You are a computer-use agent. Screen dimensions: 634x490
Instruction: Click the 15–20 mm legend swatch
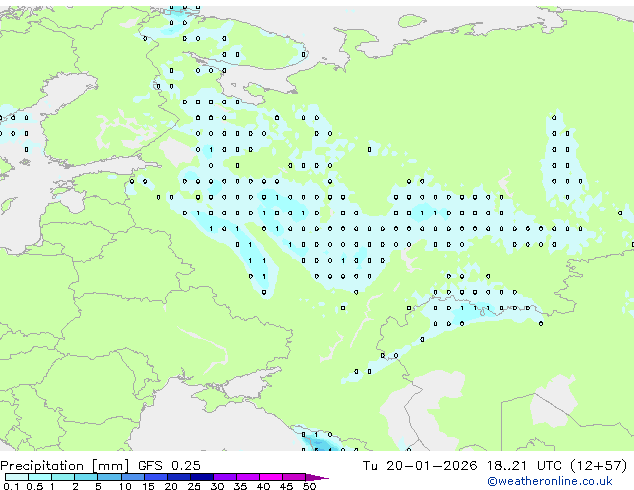156,477
